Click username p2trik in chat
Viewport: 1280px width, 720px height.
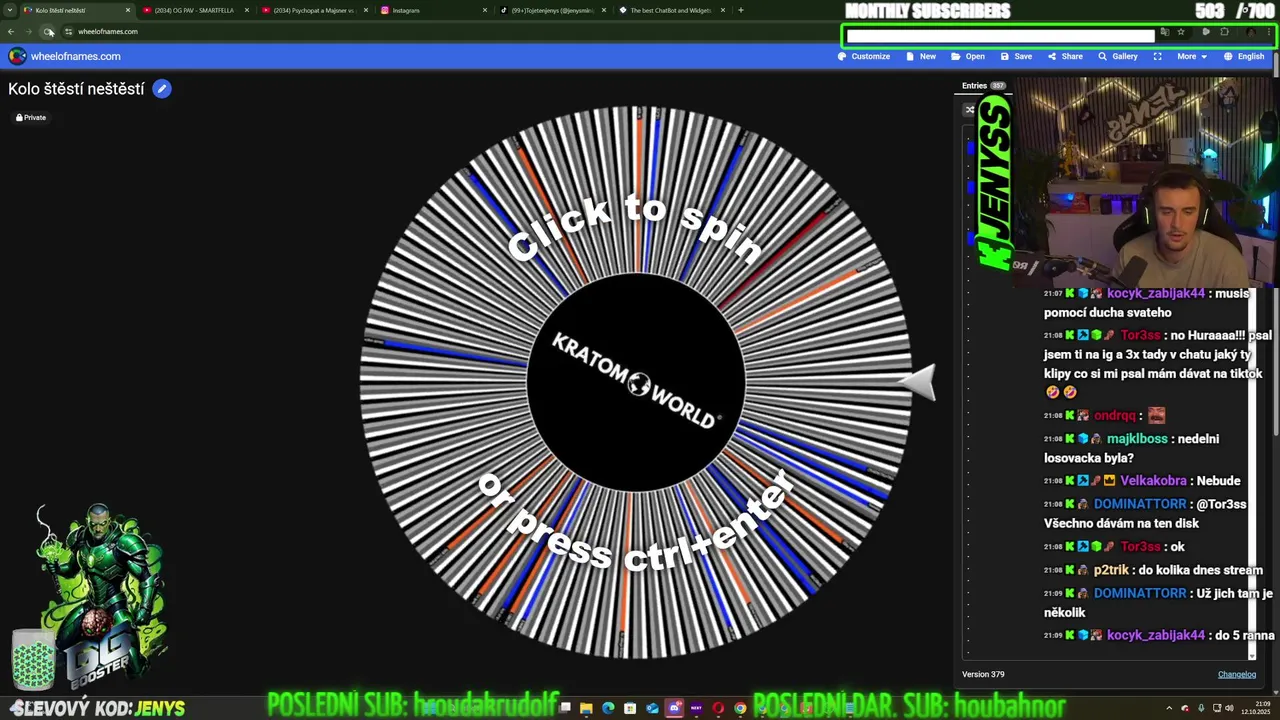tap(1111, 570)
